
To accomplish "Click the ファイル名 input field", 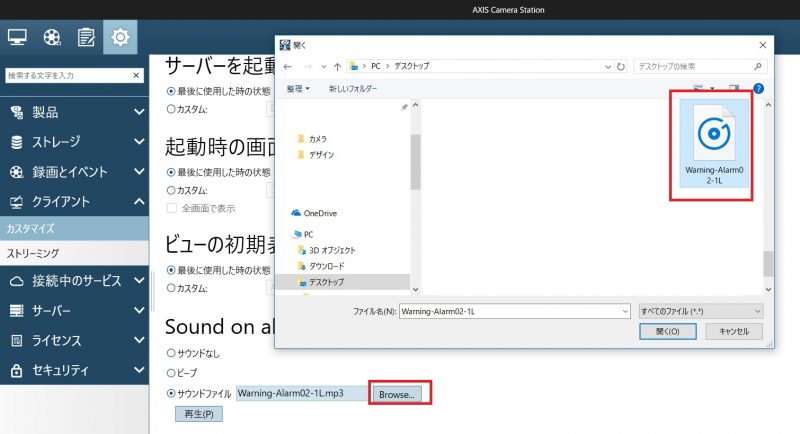I will point(514,311).
